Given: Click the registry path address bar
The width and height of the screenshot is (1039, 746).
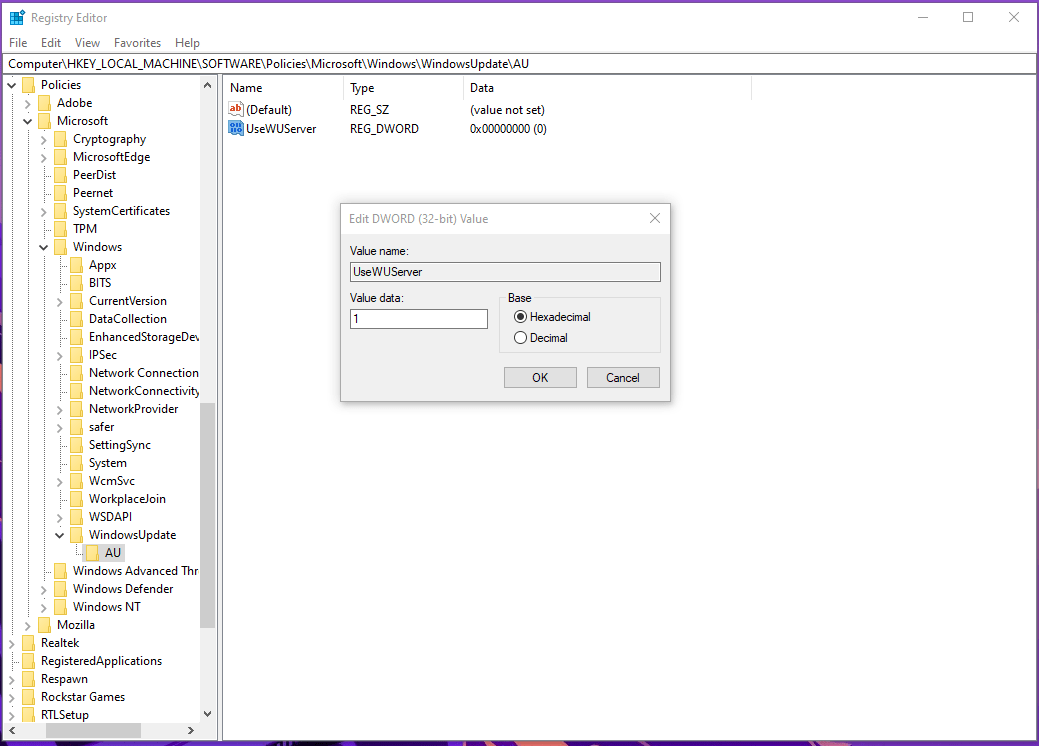Looking at the screenshot, I should [x=520, y=64].
